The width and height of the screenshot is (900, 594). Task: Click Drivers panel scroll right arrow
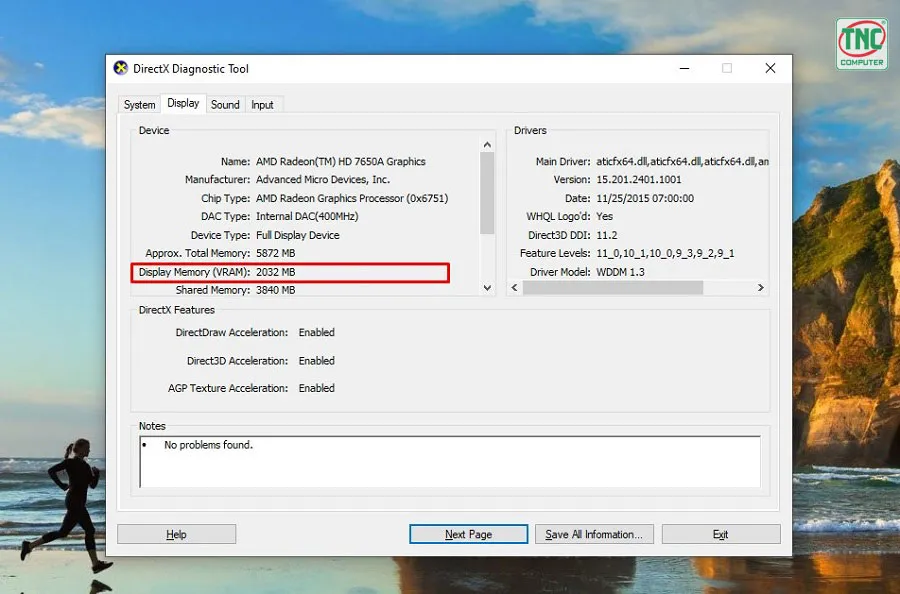pos(761,288)
